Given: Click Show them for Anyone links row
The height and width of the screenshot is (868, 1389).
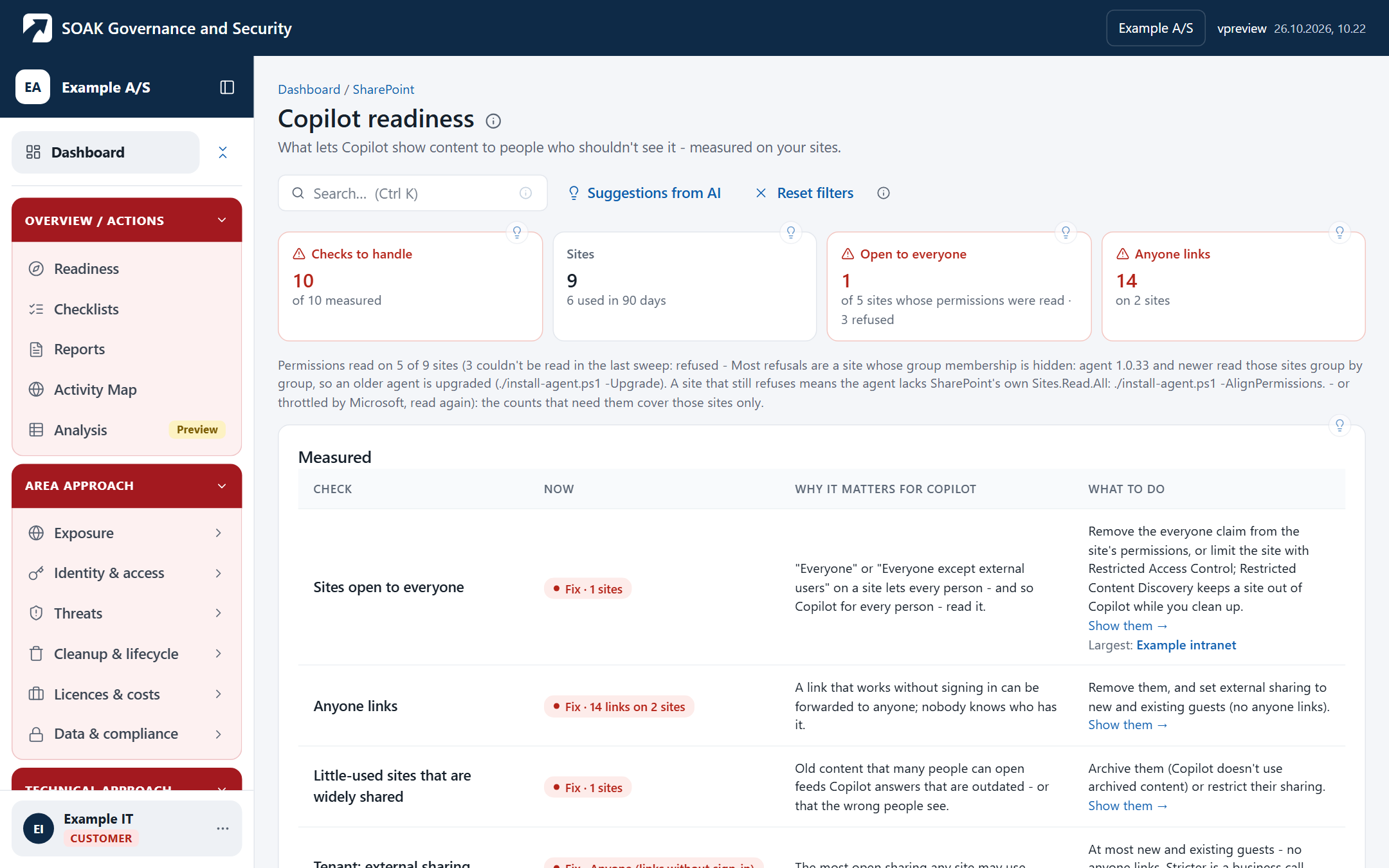Looking at the screenshot, I should tap(1127, 725).
